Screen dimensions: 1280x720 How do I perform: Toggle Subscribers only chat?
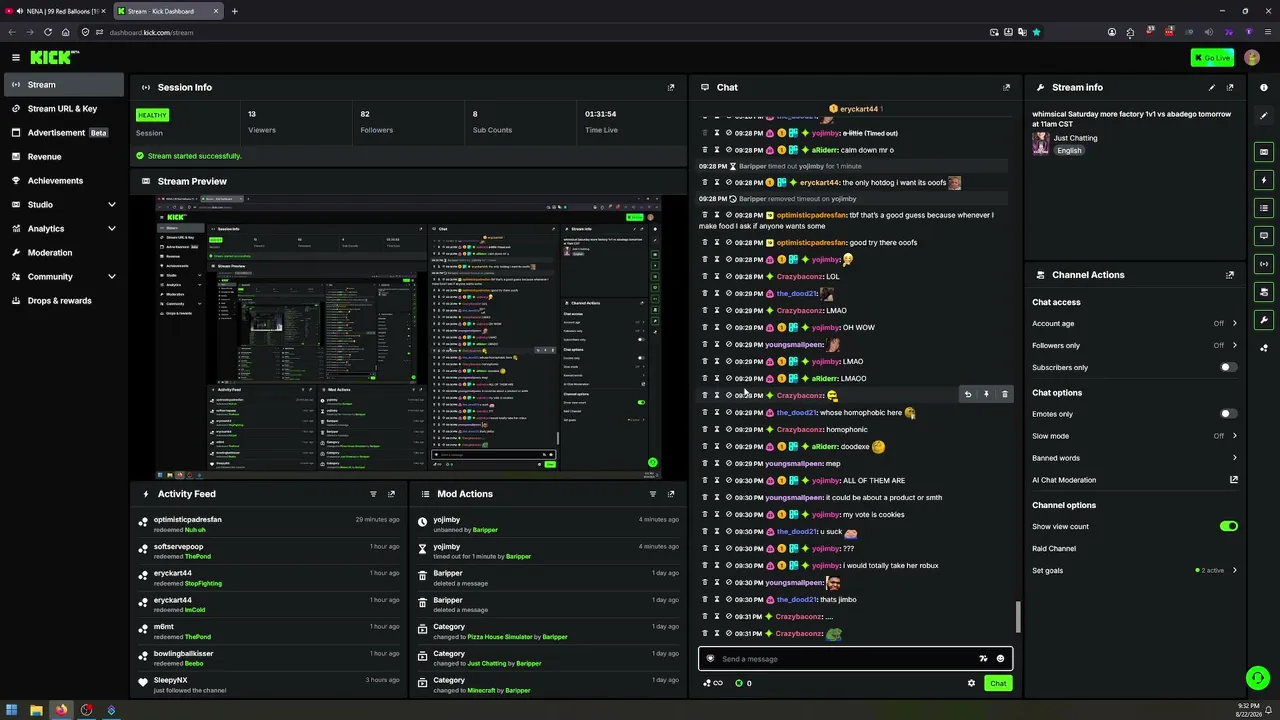[x=1228, y=367]
